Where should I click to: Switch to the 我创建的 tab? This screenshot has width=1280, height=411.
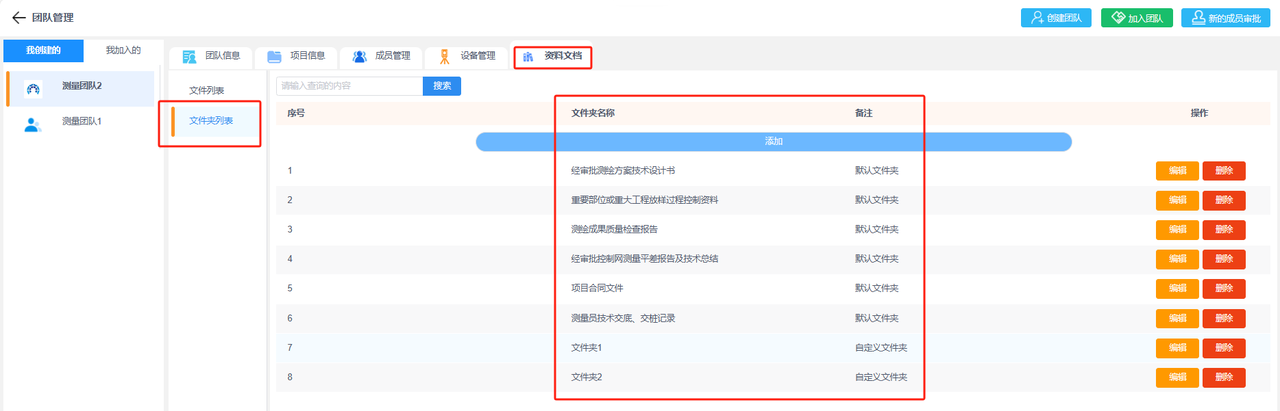point(43,50)
